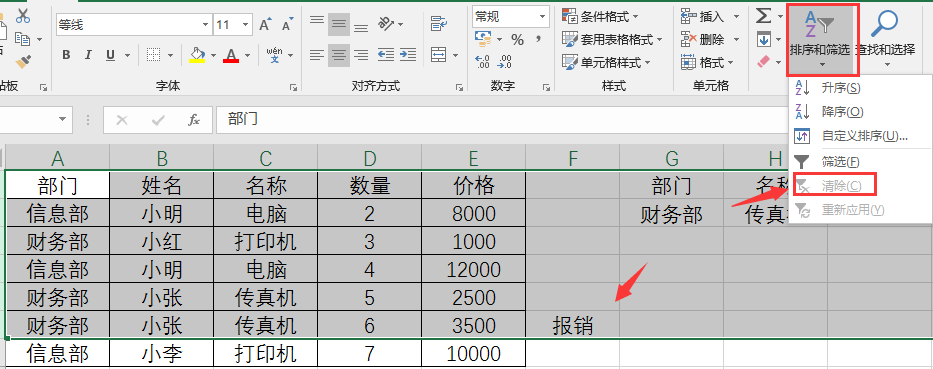
Task: Click the Cut scissors icon
Action: pyautogui.click(x=23, y=16)
